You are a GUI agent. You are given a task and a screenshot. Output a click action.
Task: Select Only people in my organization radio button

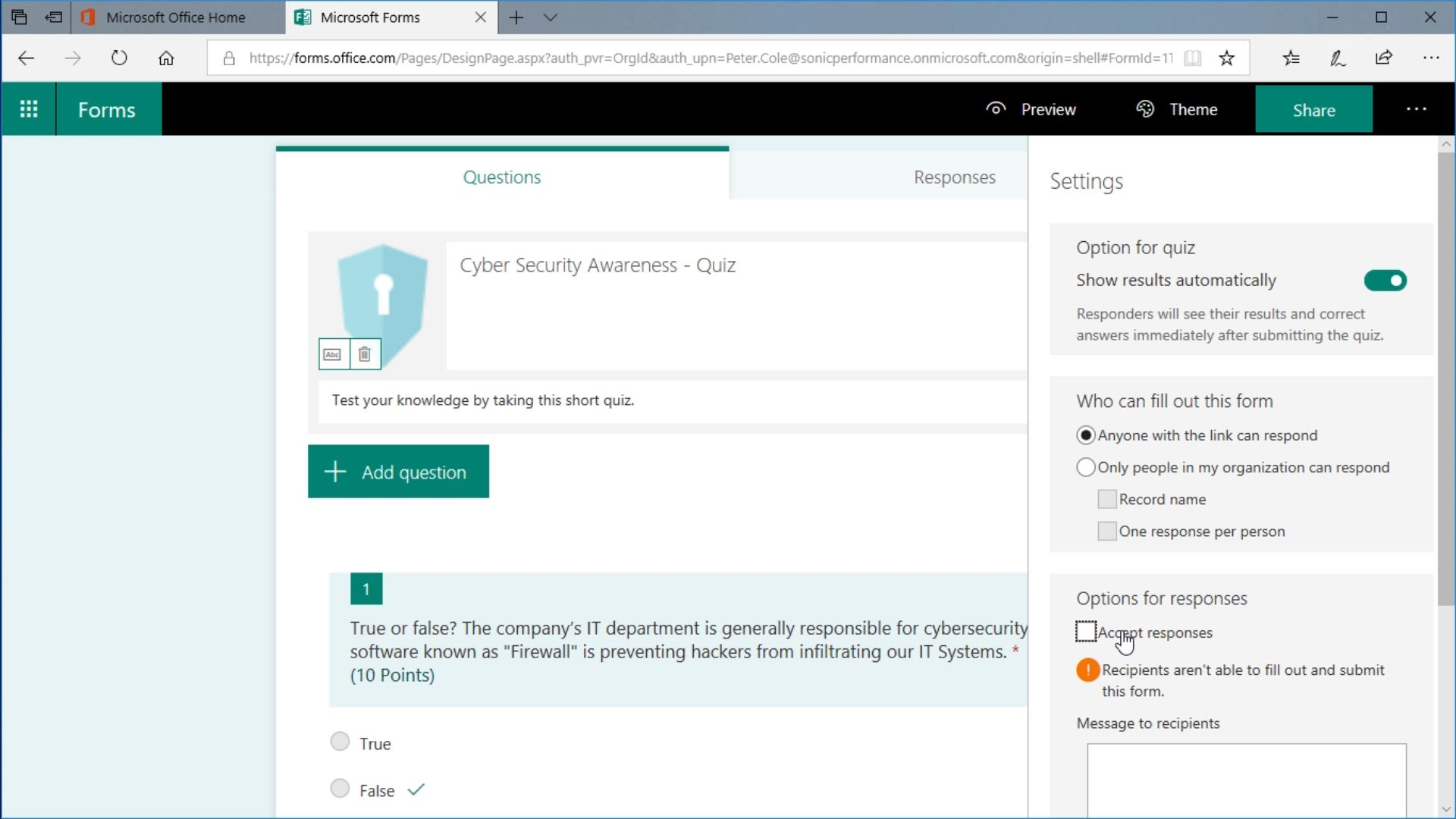point(1085,467)
